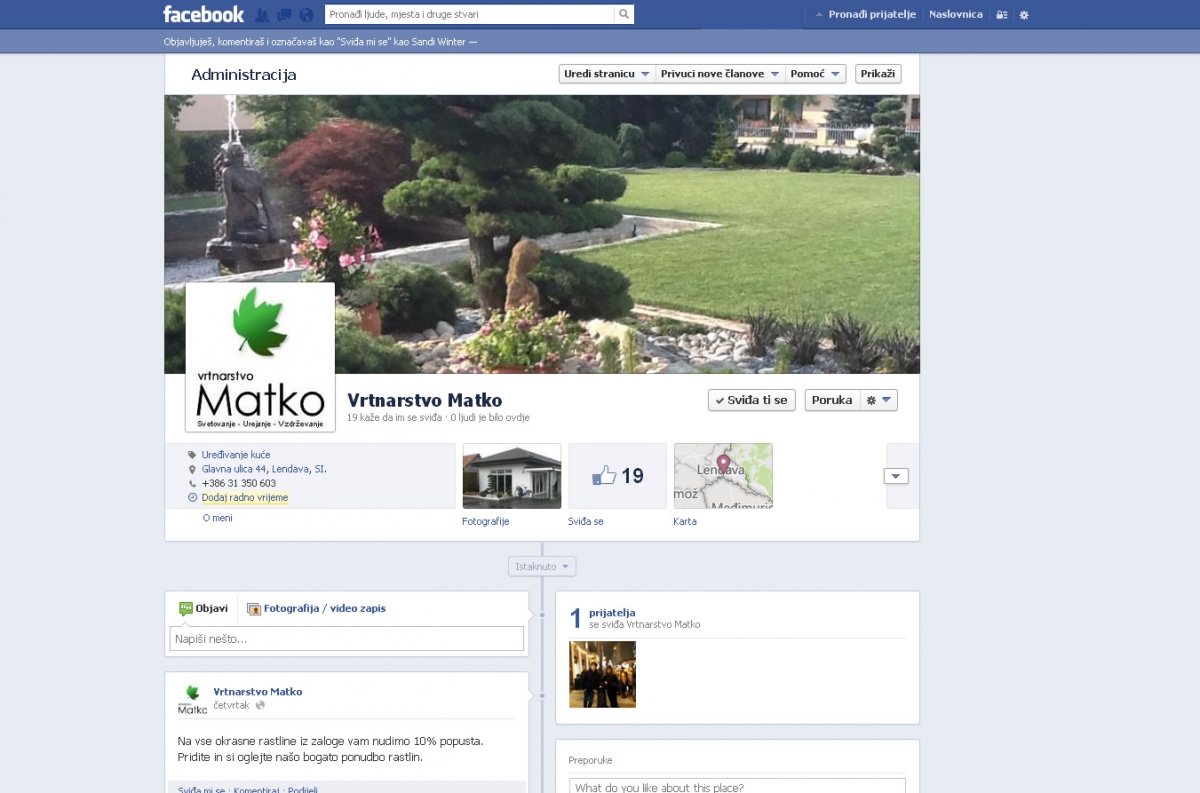Viewport: 1200px width, 793px height.
Task: Expand more page tabs with arrow button
Action: pos(896,476)
